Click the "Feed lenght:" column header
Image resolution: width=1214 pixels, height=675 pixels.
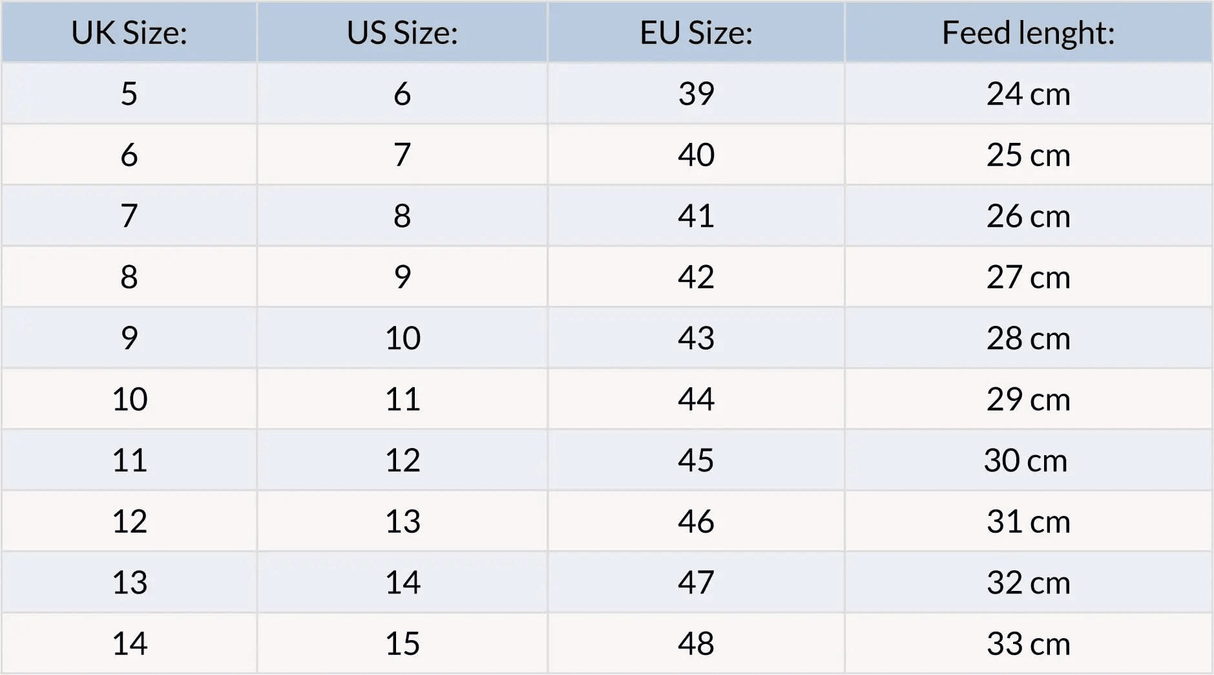1028,33
